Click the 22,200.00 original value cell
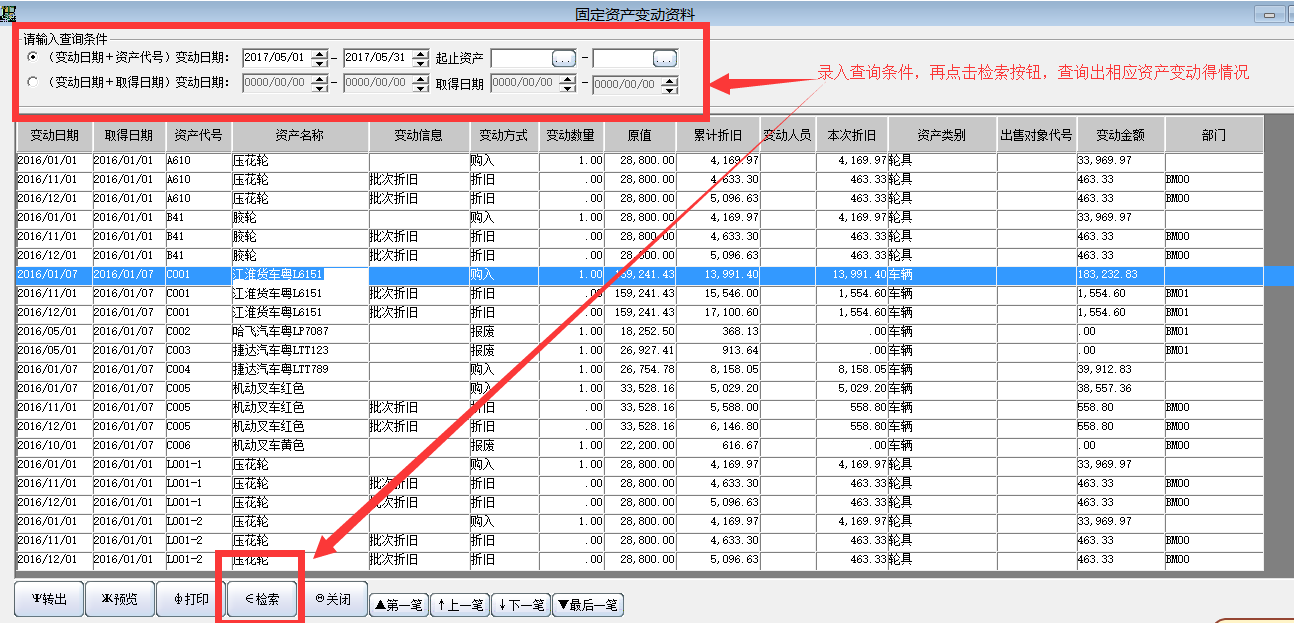Screen dimensions: 1294x623 [x=640, y=445]
